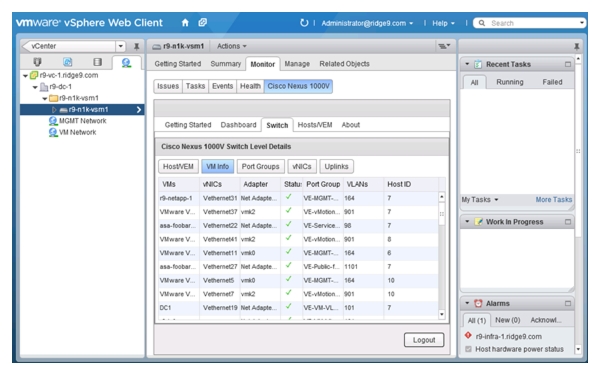Select the asa-foobar Vethernet22 row
Image resolution: width=601 pixels, height=376 pixels.
point(298,226)
